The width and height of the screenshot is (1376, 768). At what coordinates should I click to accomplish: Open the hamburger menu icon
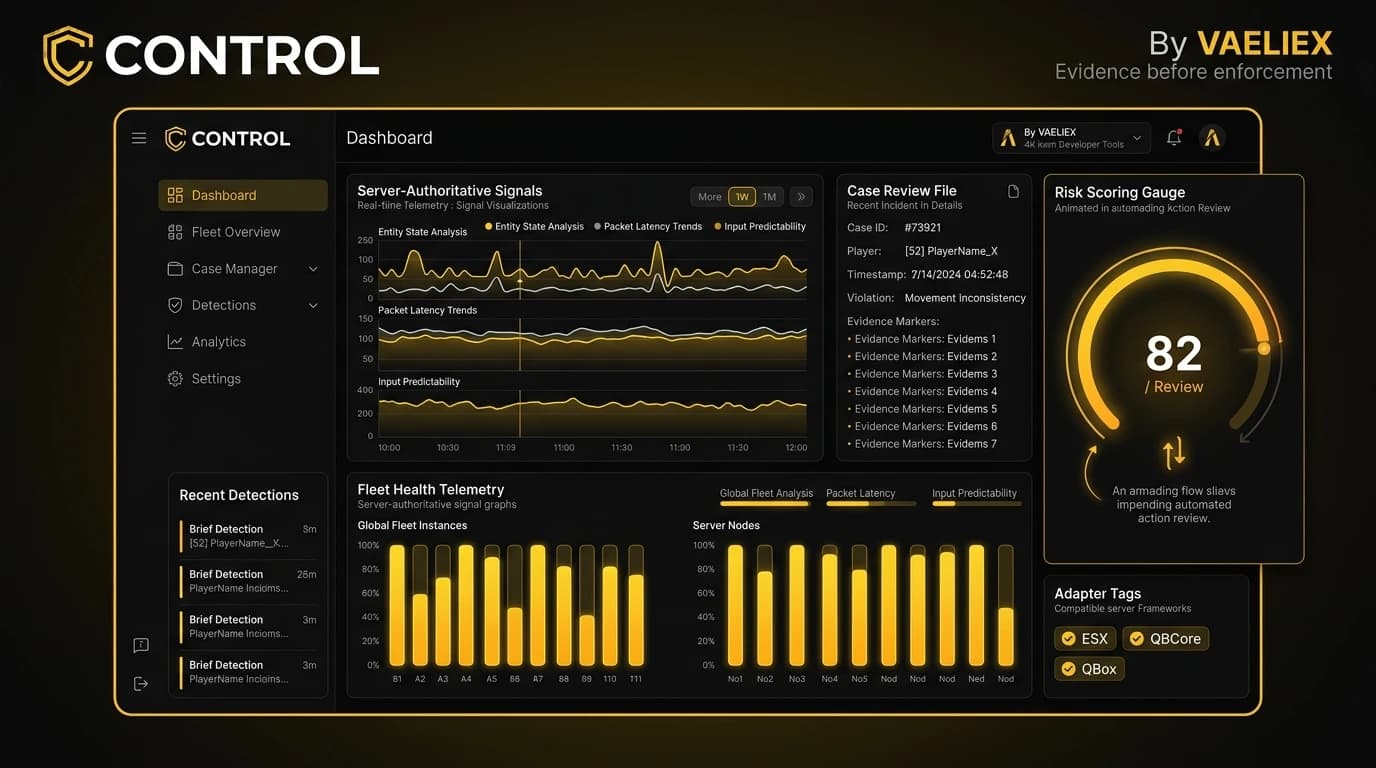pyautogui.click(x=139, y=138)
